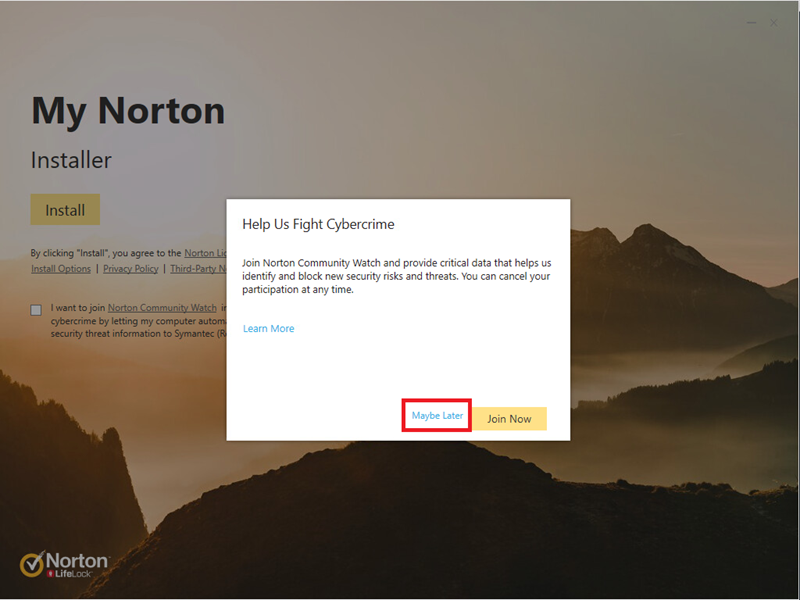Click the 'Help Us Fight Cybercrime' heading

[x=318, y=224]
